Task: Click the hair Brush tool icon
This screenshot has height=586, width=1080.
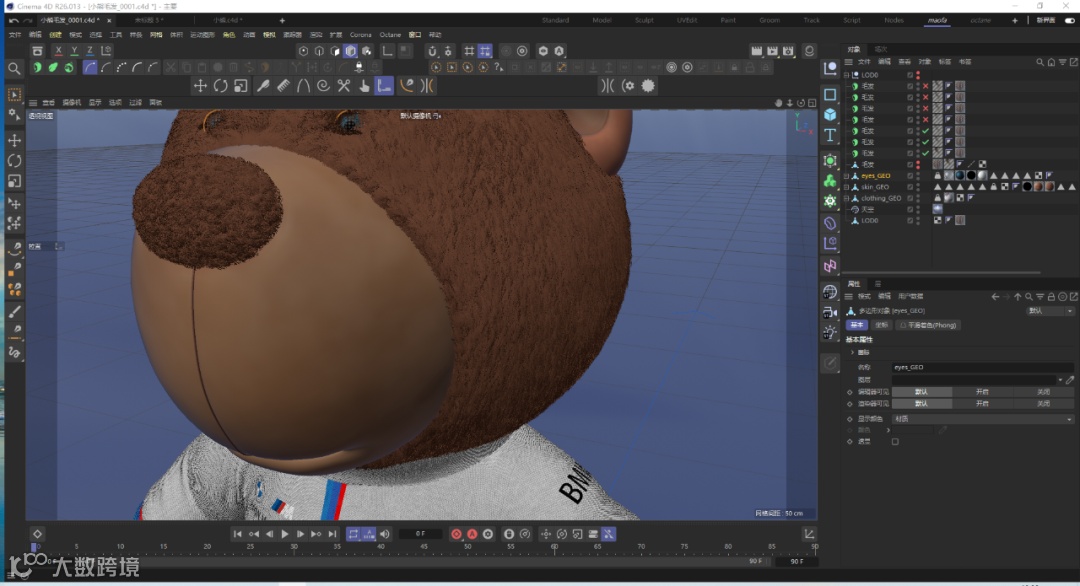Action: [x=263, y=86]
